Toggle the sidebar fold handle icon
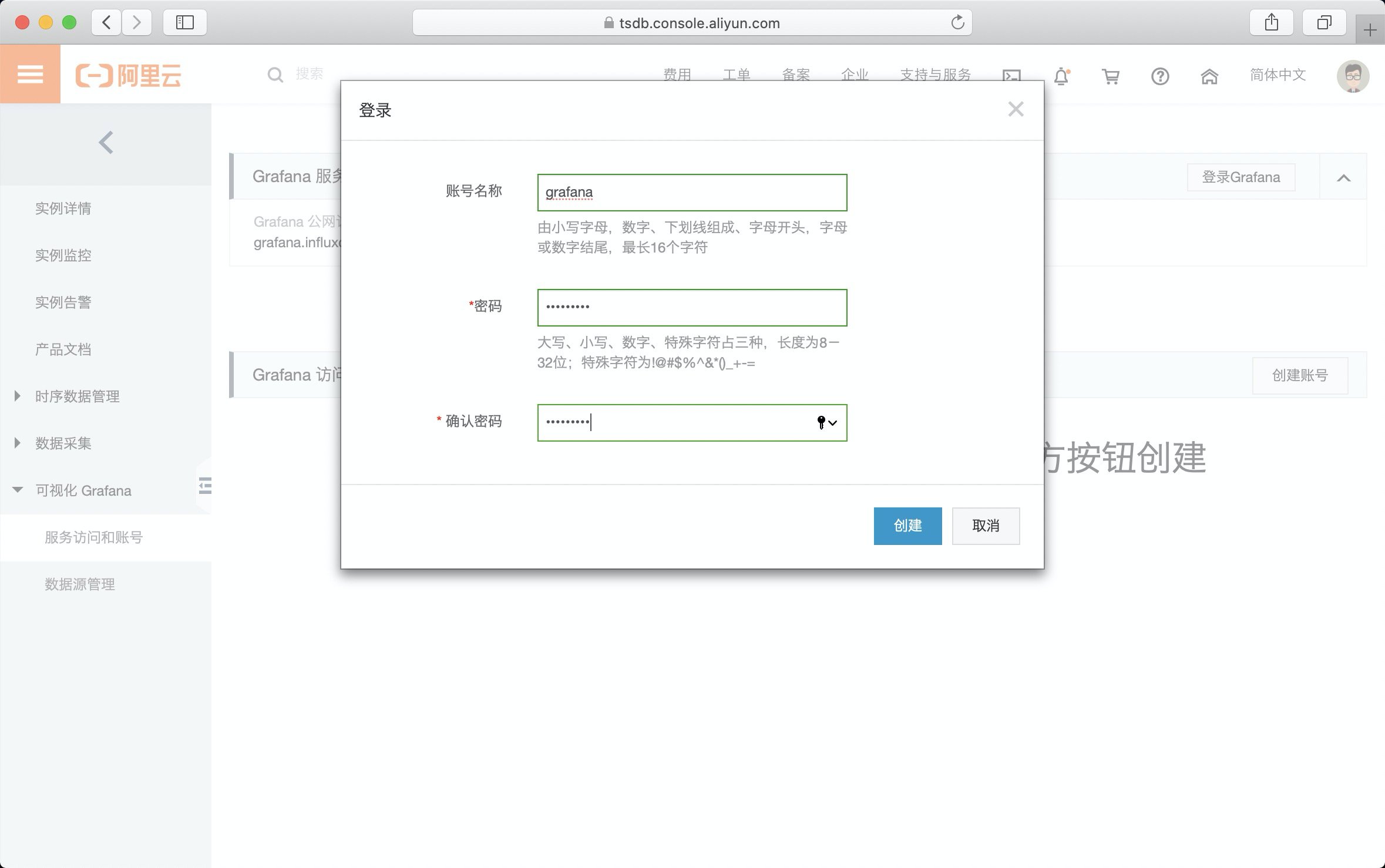The height and width of the screenshot is (868, 1385). (204, 486)
